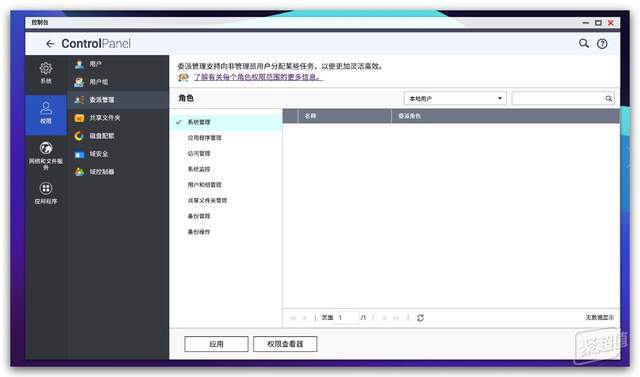Select the 共享文件夹管理 role

226,200
